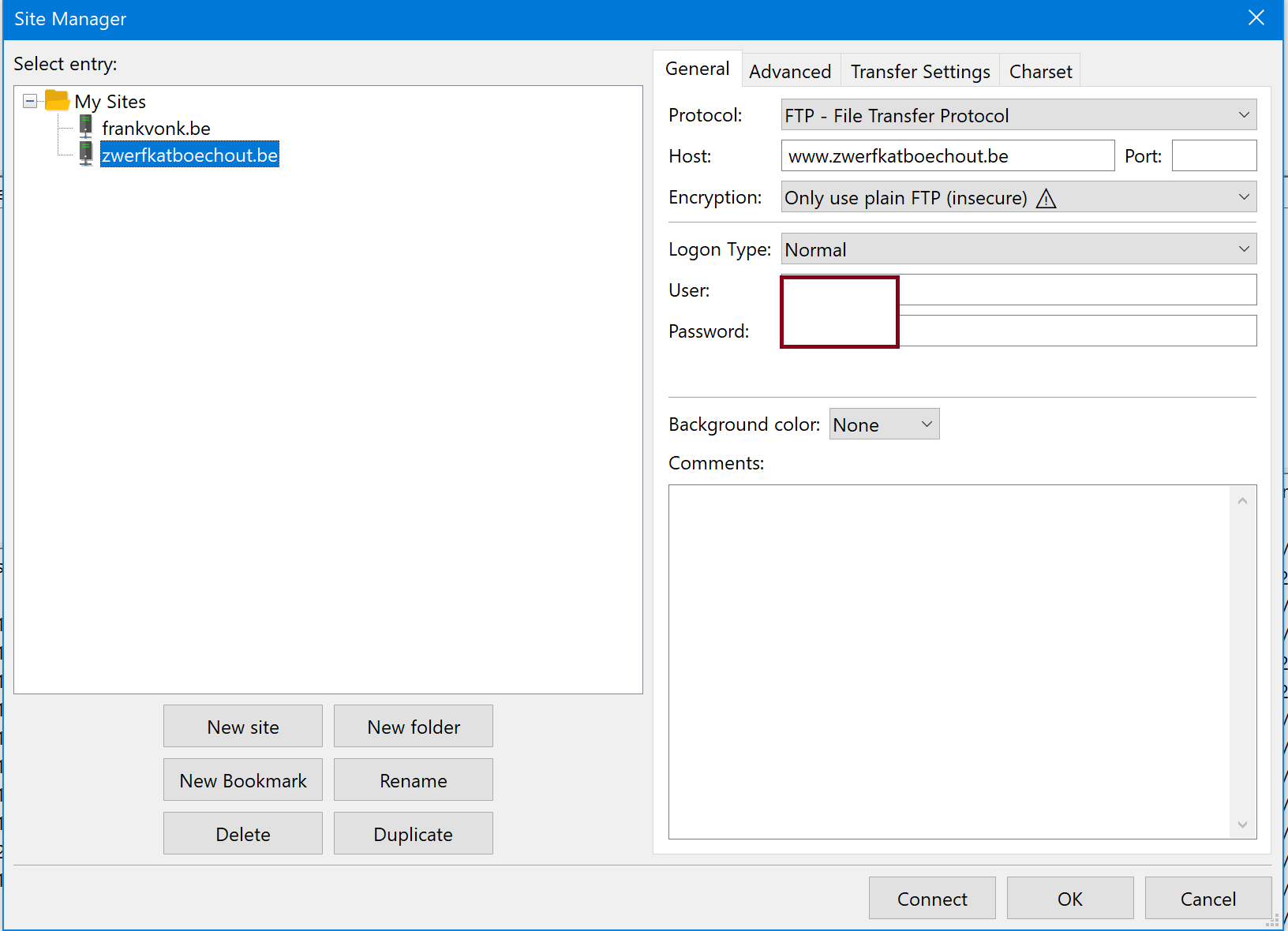The image size is (1288, 931).
Task: Open the Protocol dropdown
Action: 1019,115
